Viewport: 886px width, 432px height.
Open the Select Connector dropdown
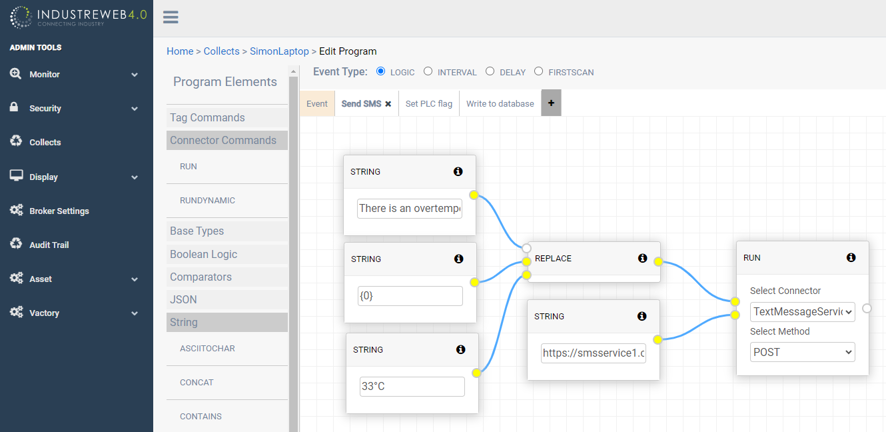[x=802, y=312]
